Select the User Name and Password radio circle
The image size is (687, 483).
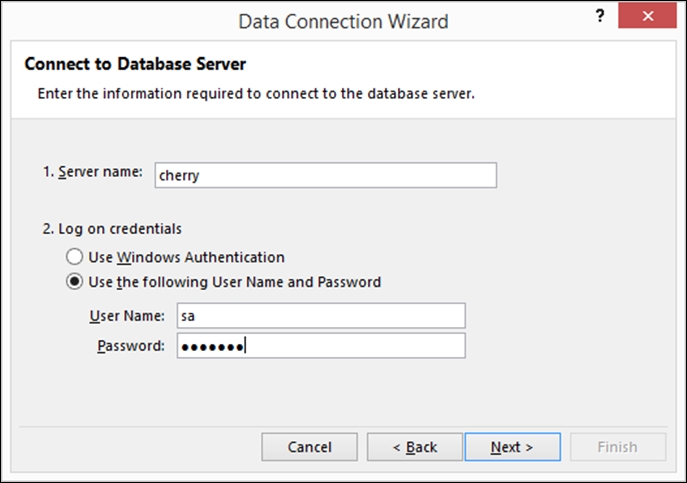(x=74, y=281)
